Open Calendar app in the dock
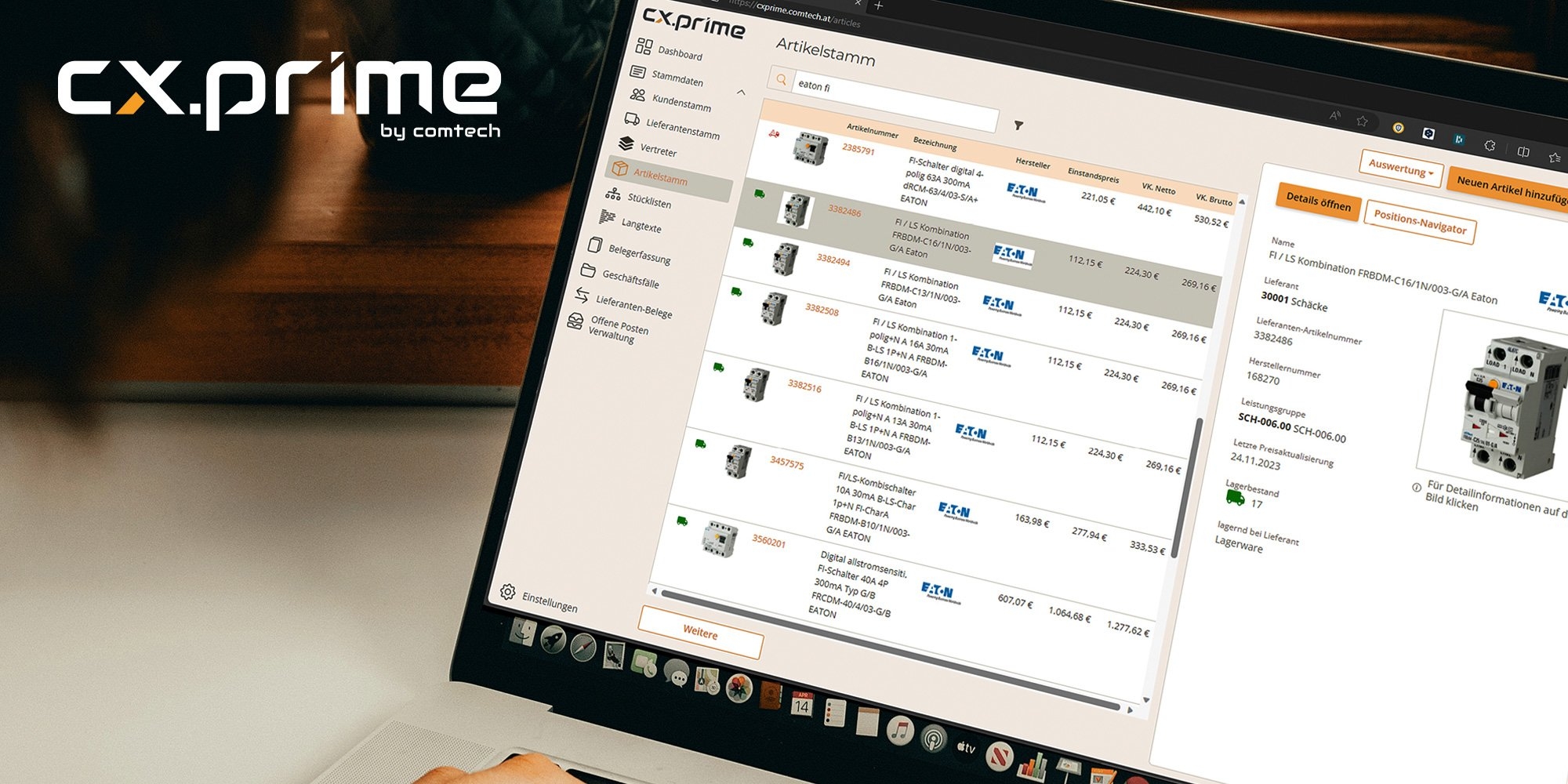Screen dimensions: 1568x784 click(801, 704)
